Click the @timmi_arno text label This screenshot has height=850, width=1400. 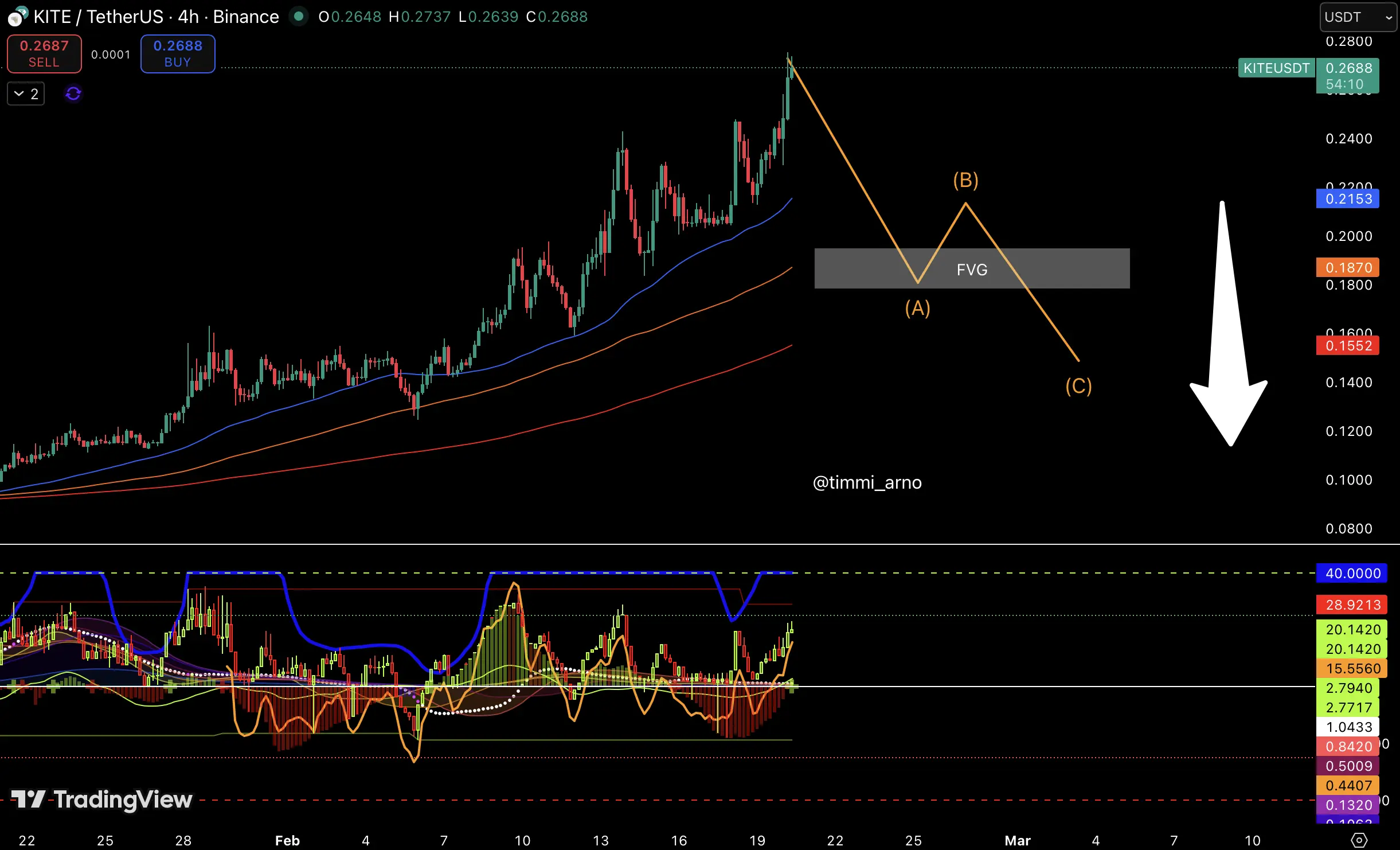[x=867, y=482]
